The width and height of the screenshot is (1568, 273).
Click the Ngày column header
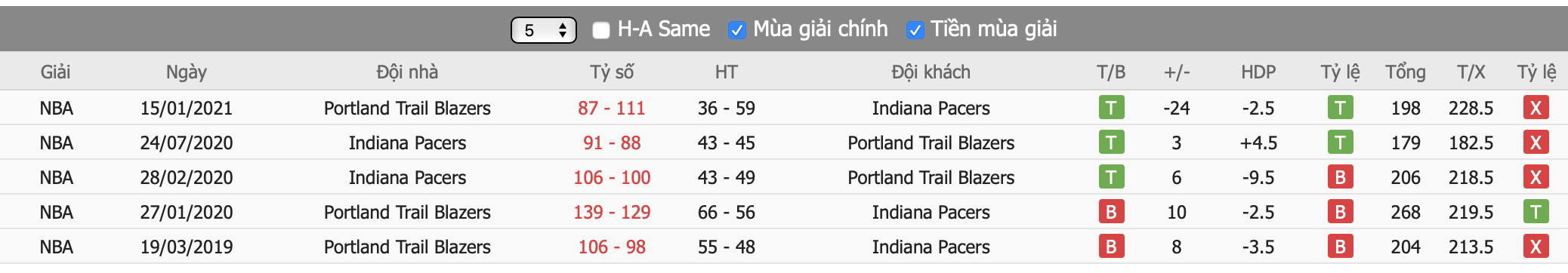point(187,72)
